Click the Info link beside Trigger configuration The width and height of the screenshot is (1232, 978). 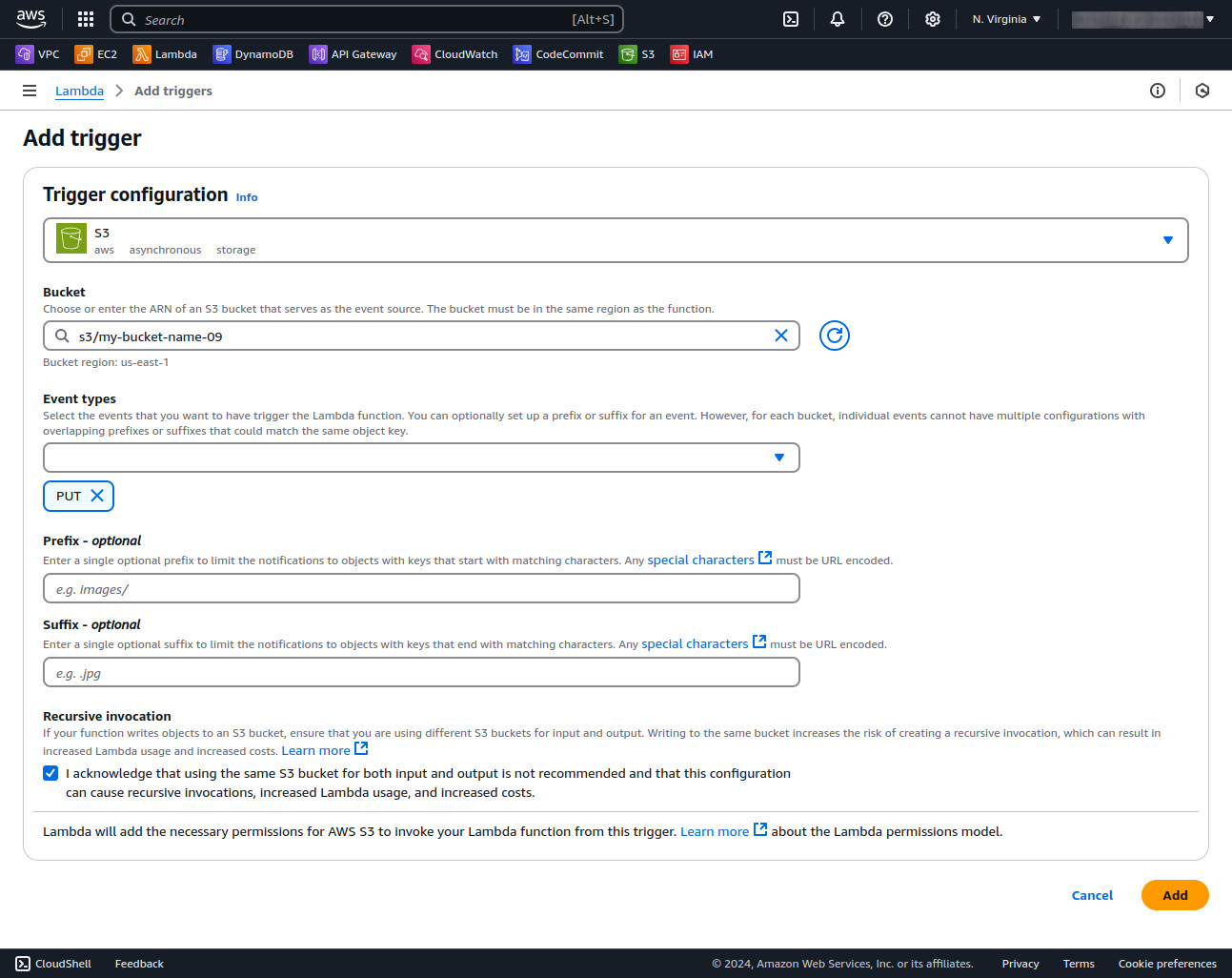[x=247, y=197]
